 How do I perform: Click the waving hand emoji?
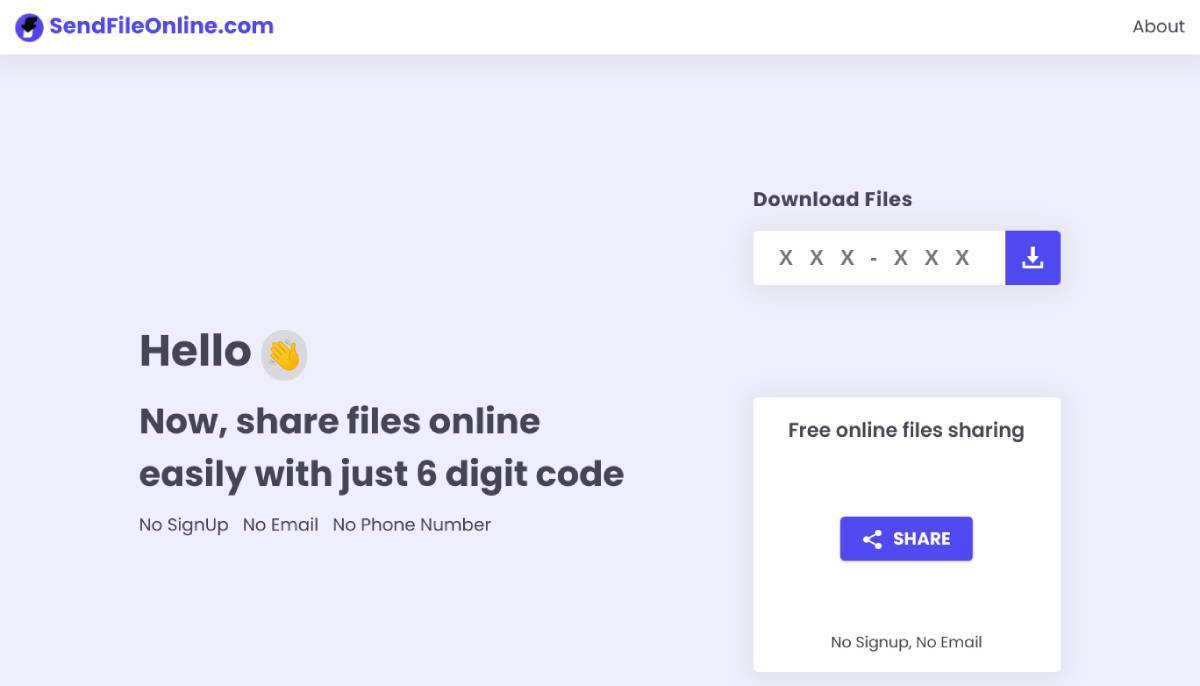[284, 355]
